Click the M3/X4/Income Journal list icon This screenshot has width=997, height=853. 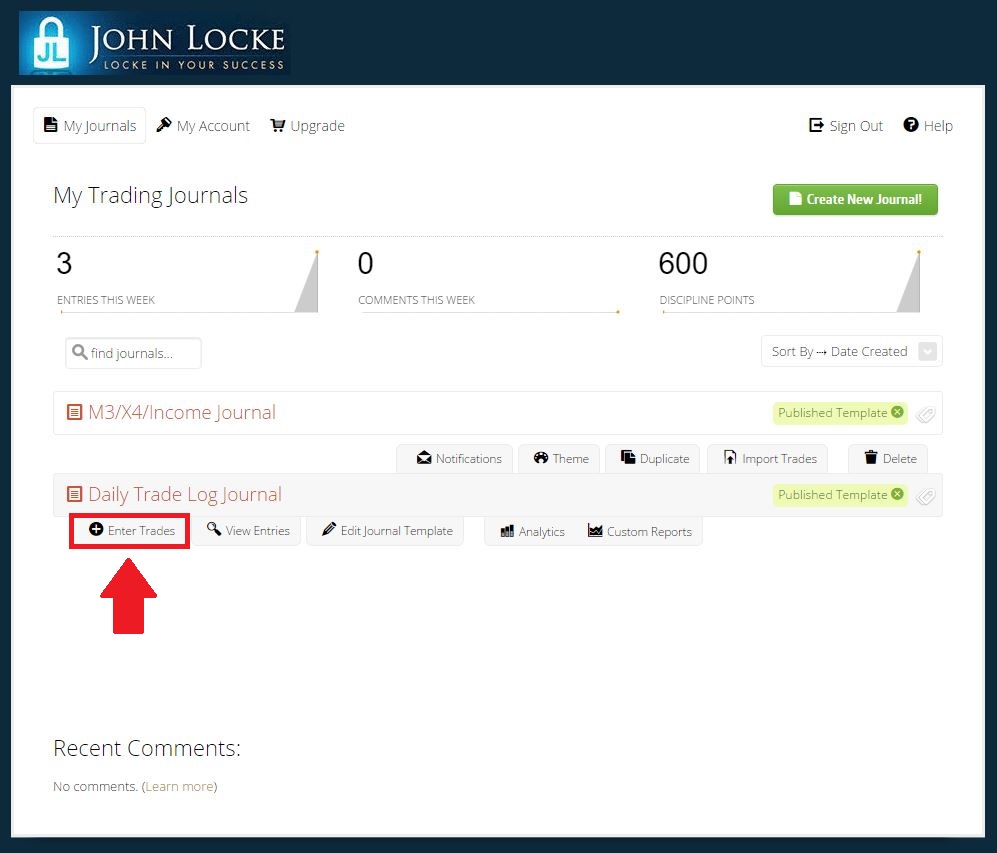point(74,412)
